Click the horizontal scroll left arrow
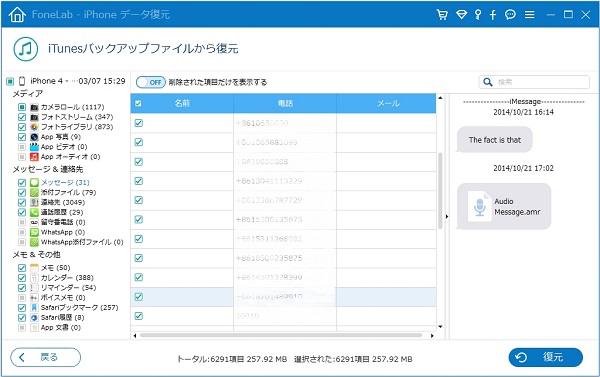The height and width of the screenshot is (377, 600). pos(135,336)
